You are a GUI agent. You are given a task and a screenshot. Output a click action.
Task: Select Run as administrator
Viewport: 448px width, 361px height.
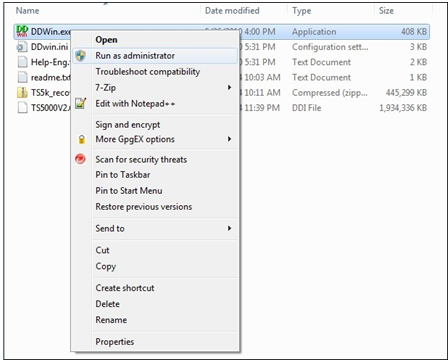155,56
